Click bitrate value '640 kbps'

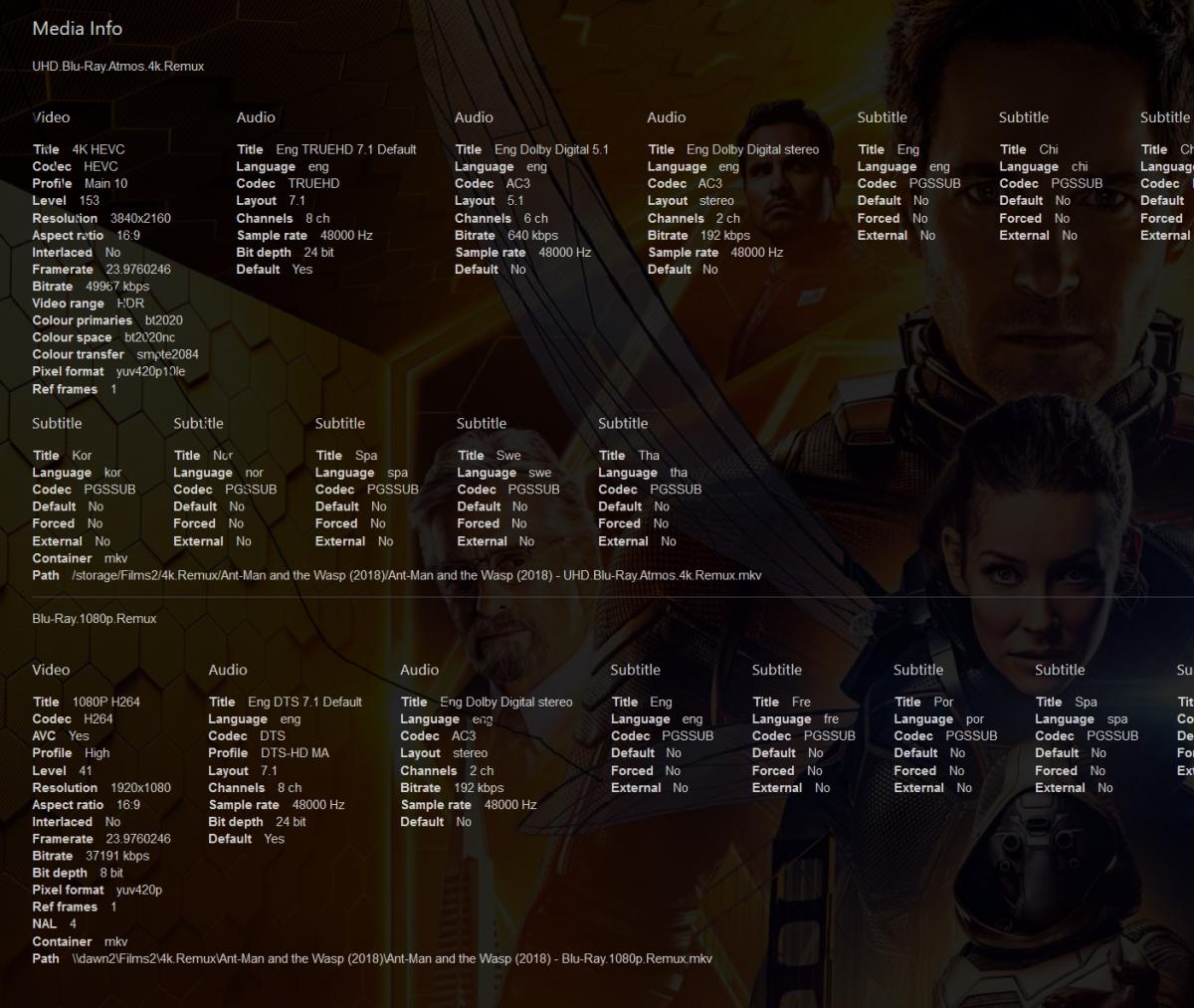pyautogui.click(x=532, y=235)
